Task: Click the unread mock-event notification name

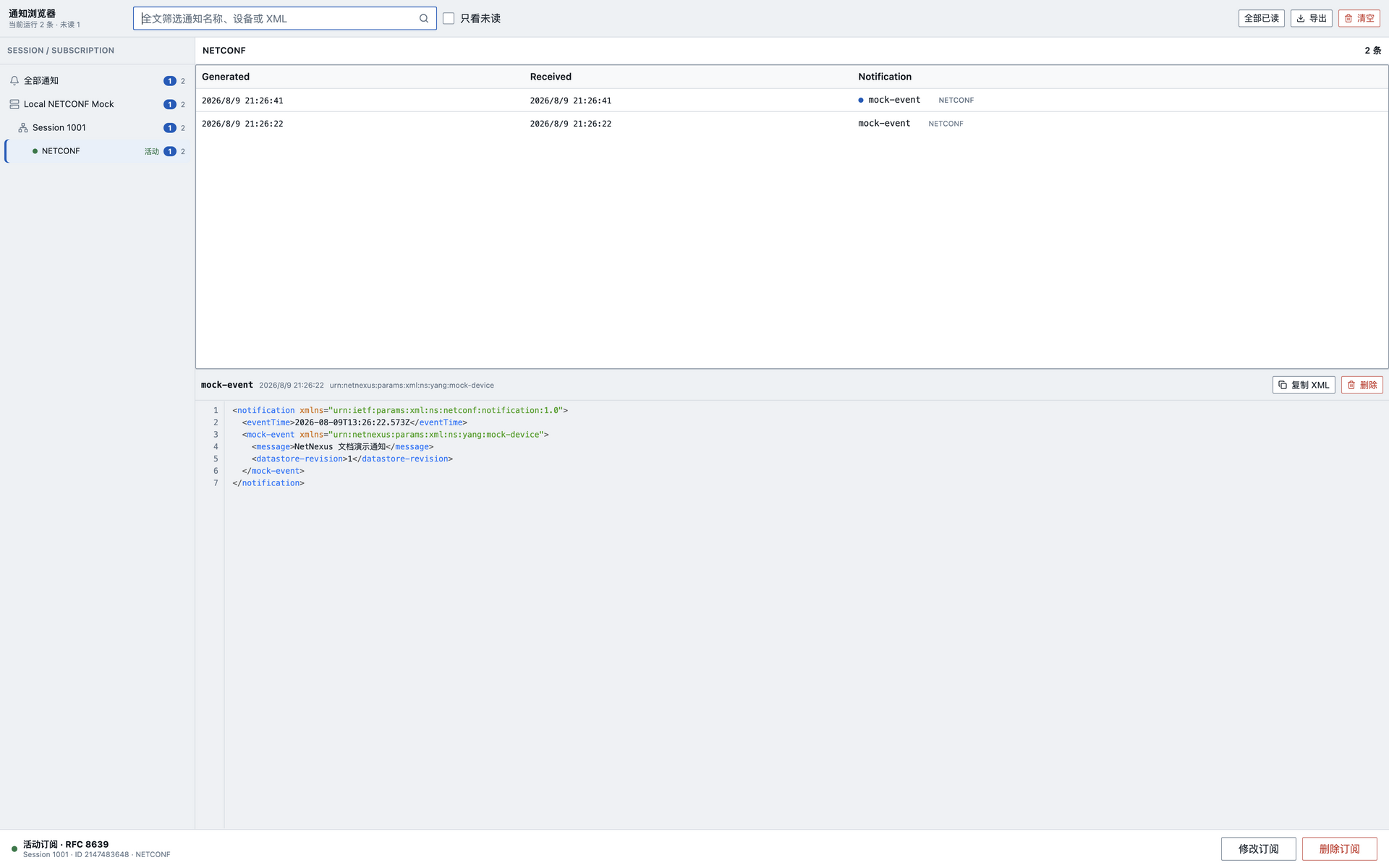Action: 894,101
